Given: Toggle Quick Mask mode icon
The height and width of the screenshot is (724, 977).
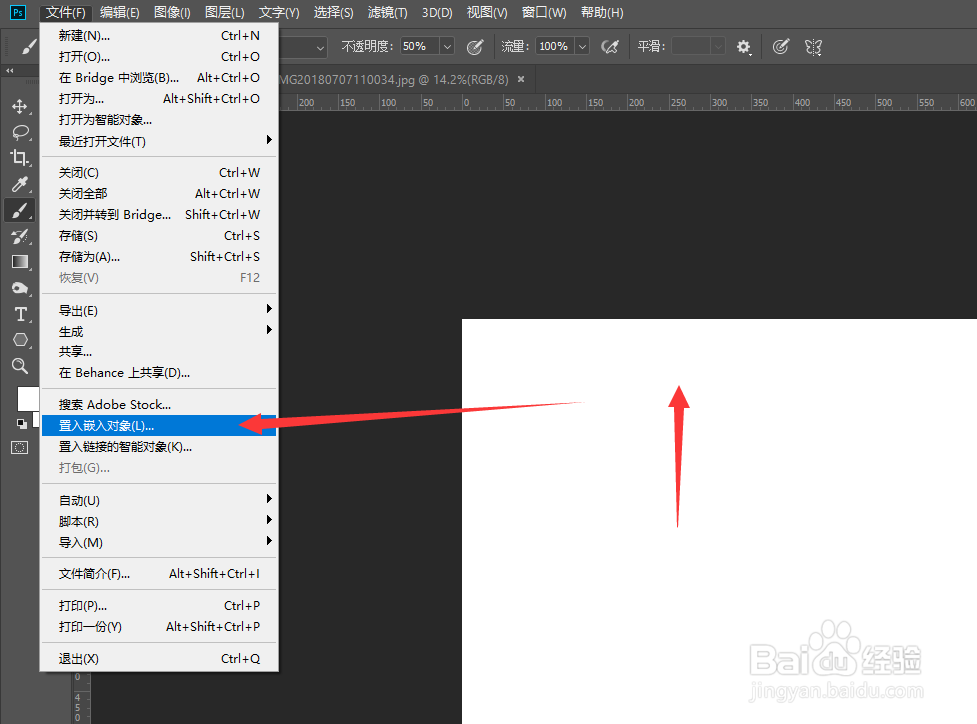Looking at the screenshot, I should click(x=20, y=447).
